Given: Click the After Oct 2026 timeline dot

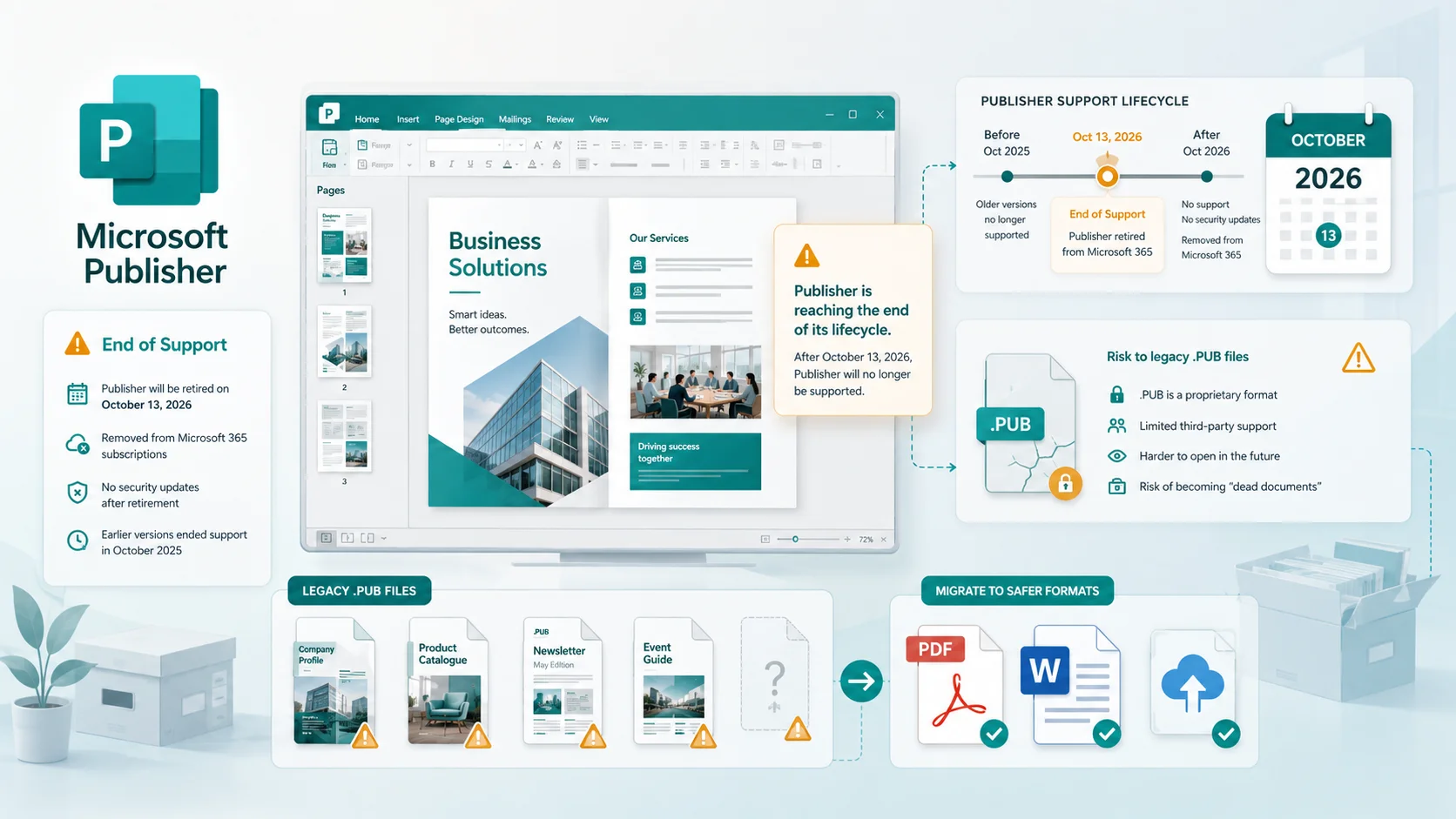Looking at the screenshot, I should coord(1207,177).
